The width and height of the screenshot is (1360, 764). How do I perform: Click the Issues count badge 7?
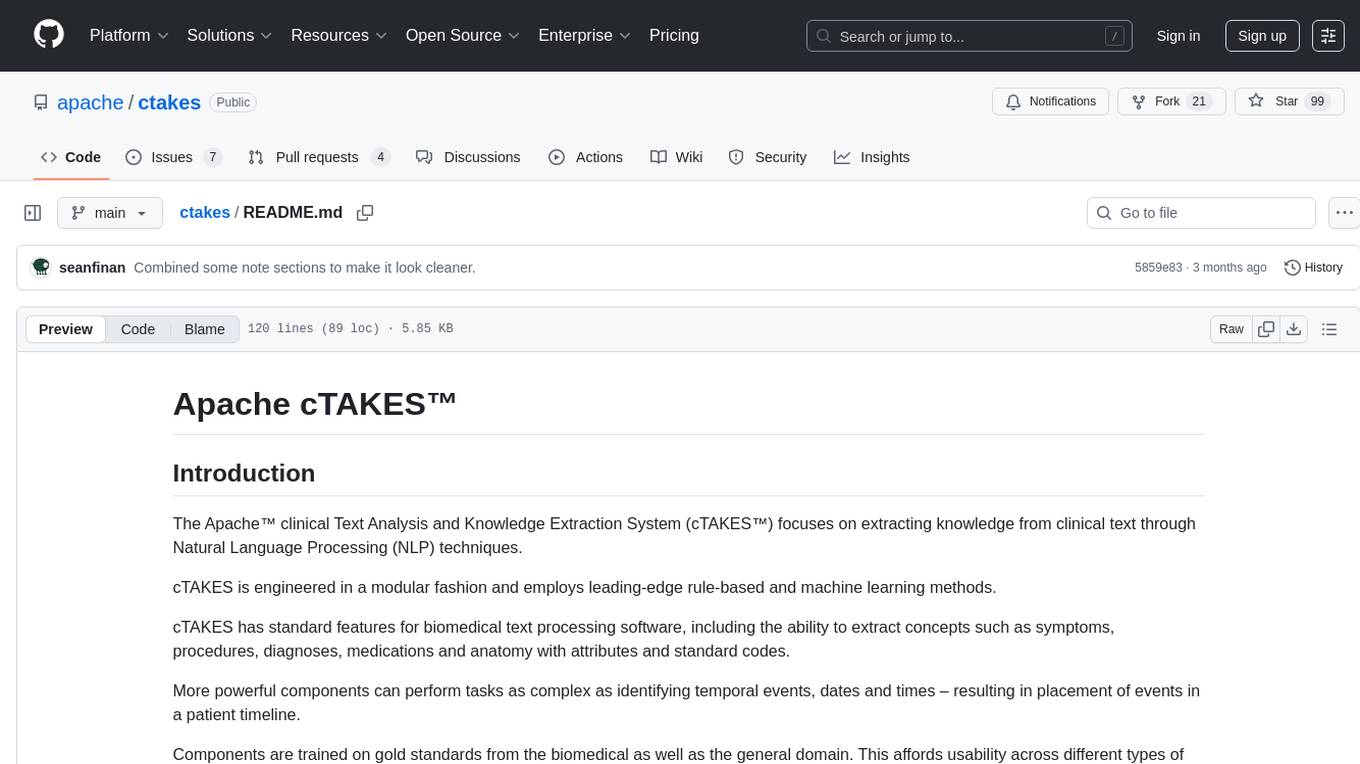coord(212,157)
